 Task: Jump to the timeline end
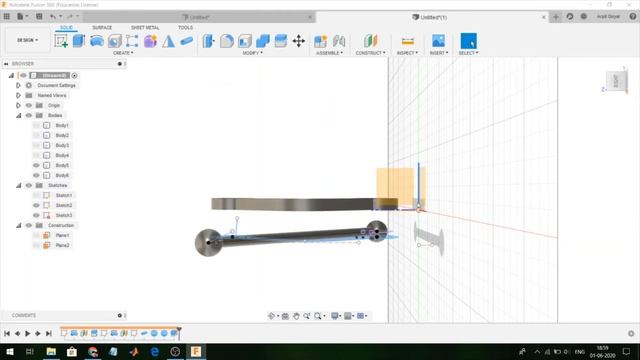point(48,333)
